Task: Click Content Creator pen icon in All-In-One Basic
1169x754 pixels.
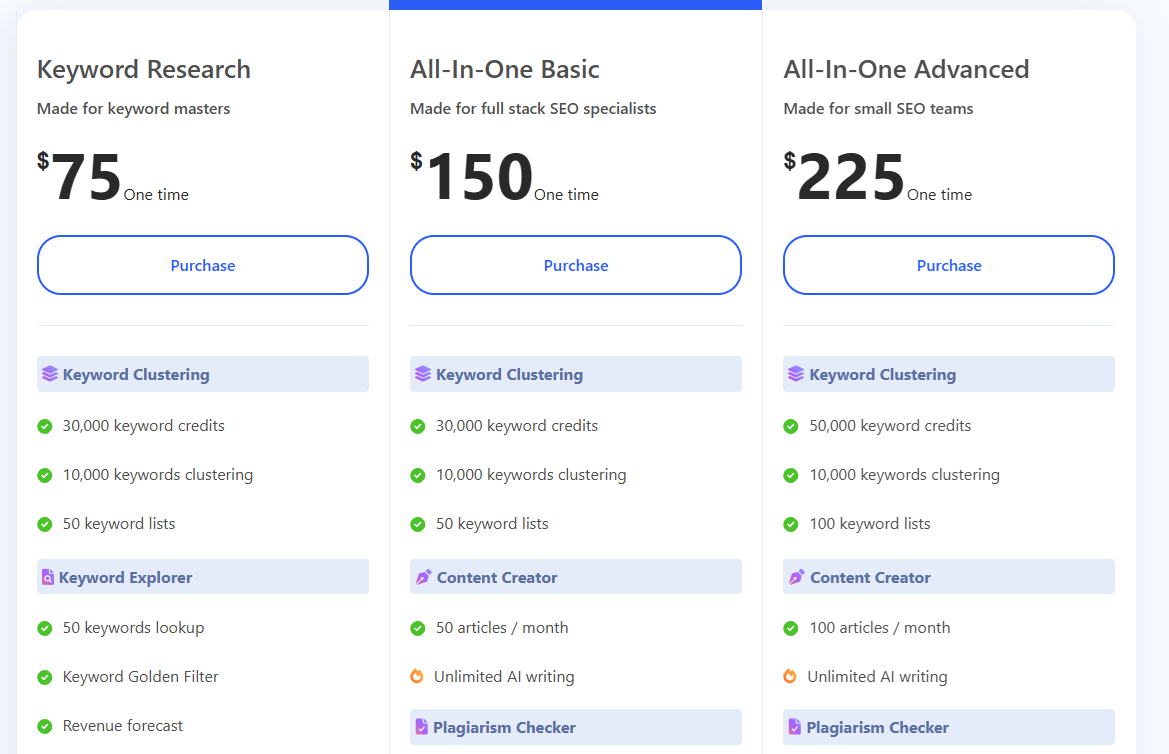Action: coord(423,577)
